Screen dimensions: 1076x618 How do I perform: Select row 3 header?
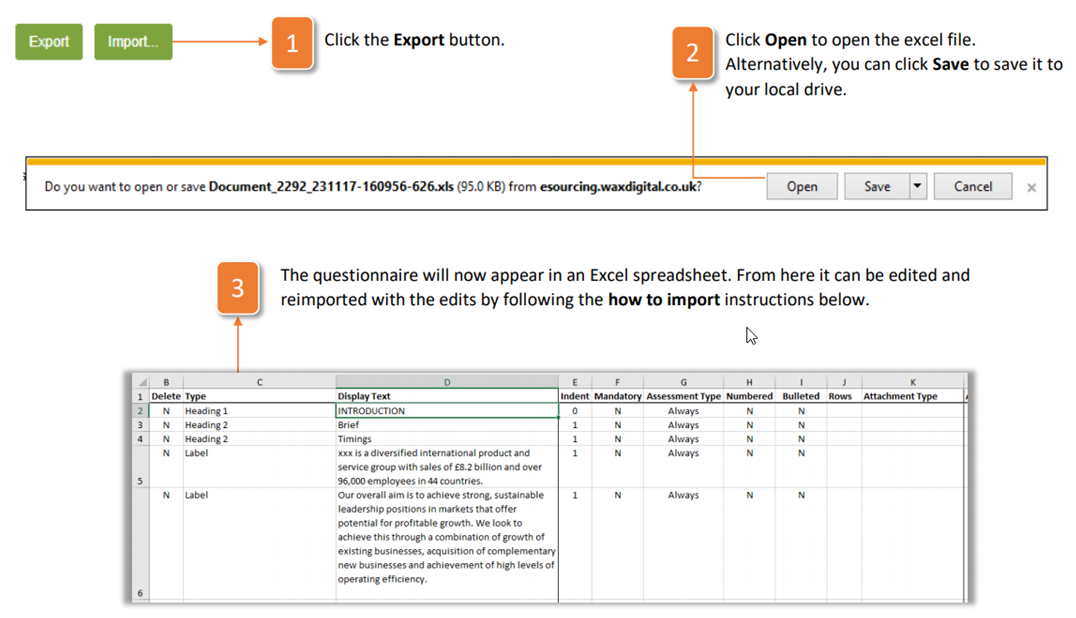pos(141,425)
